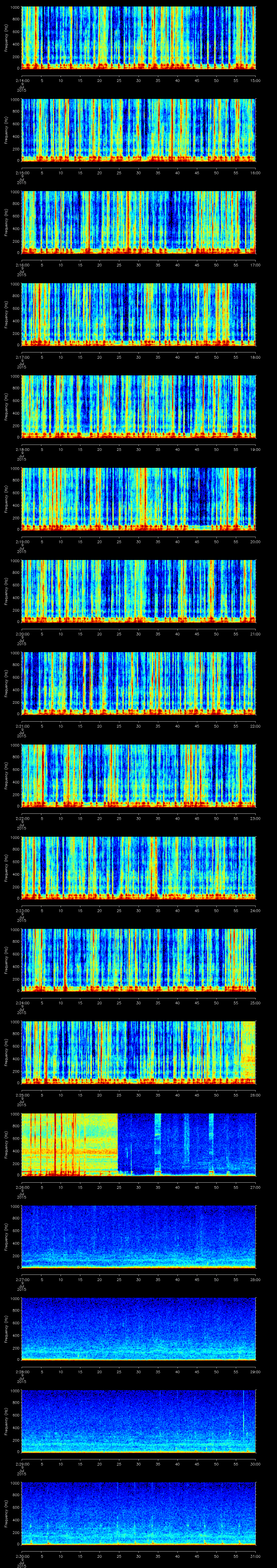
Task: Click the "2:14:00" start time label
Action: (x=22, y=80)
